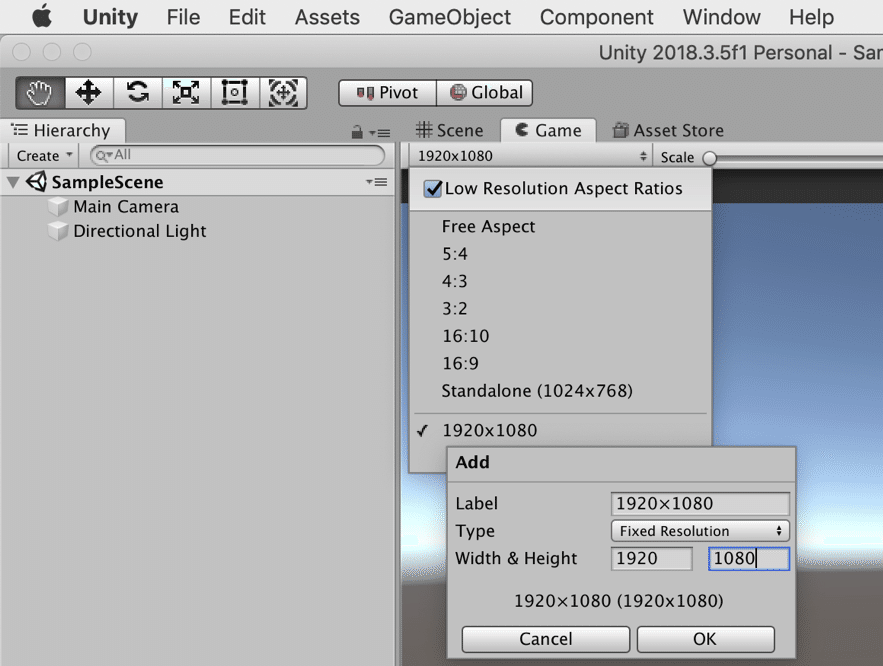Select the Move tool

89,93
